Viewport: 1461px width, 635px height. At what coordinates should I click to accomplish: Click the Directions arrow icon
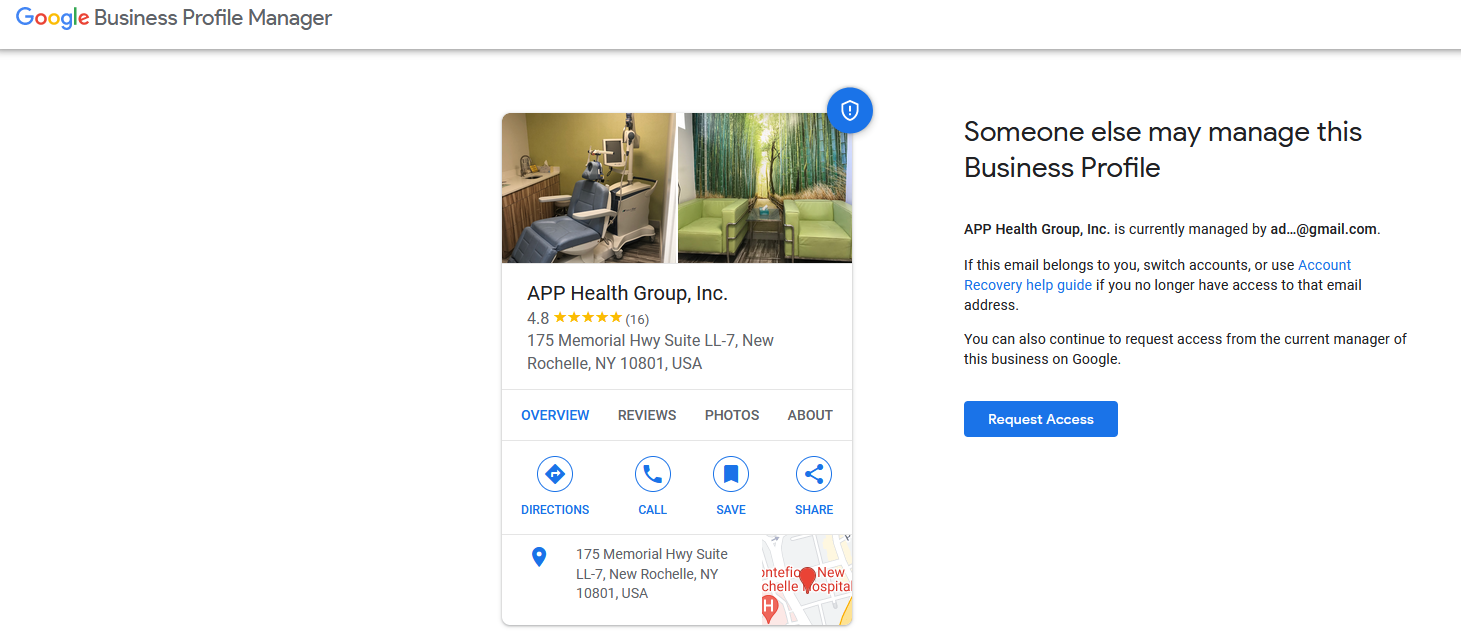click(555, 474)
